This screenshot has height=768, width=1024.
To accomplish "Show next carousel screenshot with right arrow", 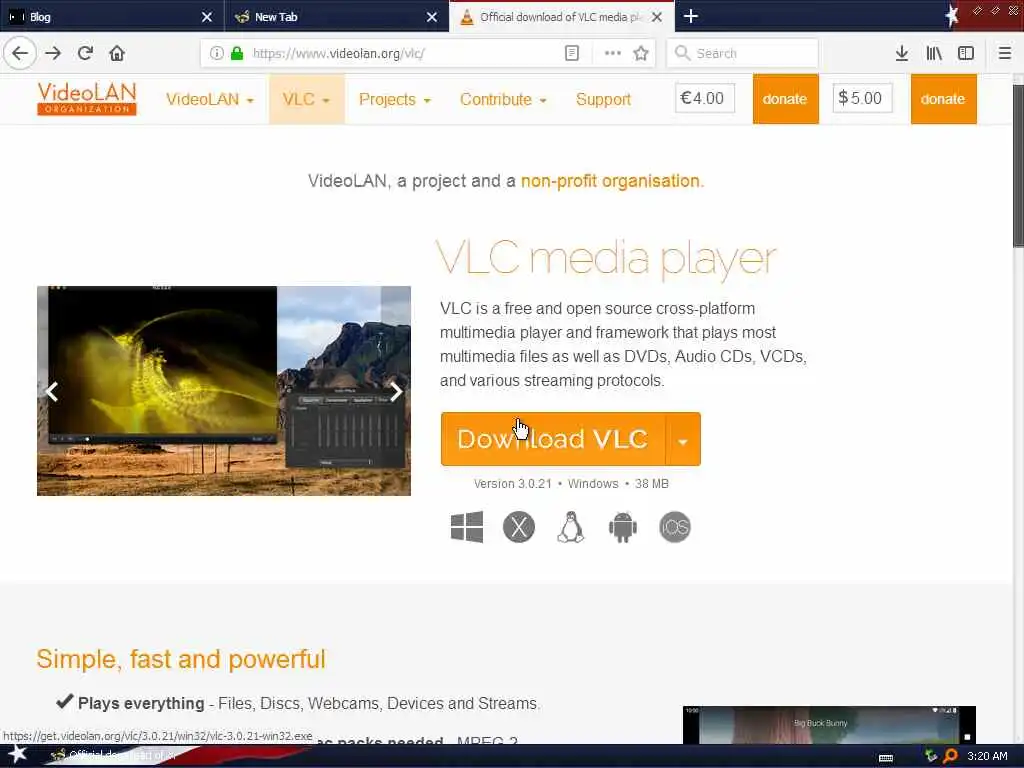I will pos(396,392).
